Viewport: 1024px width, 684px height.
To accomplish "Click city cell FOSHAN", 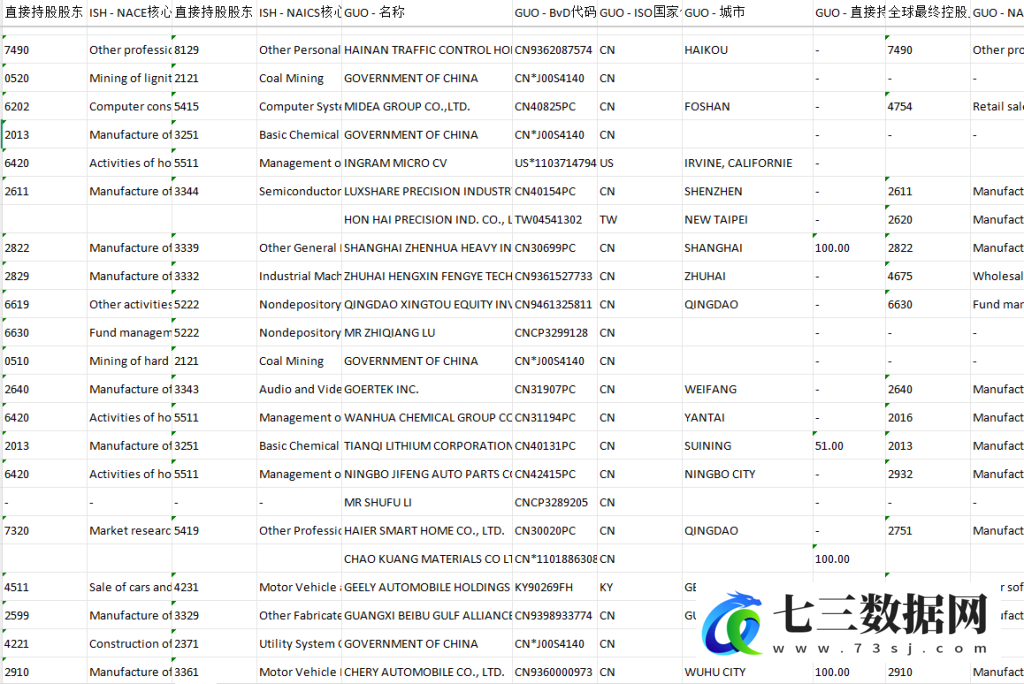I will click(x=748, y=106).
